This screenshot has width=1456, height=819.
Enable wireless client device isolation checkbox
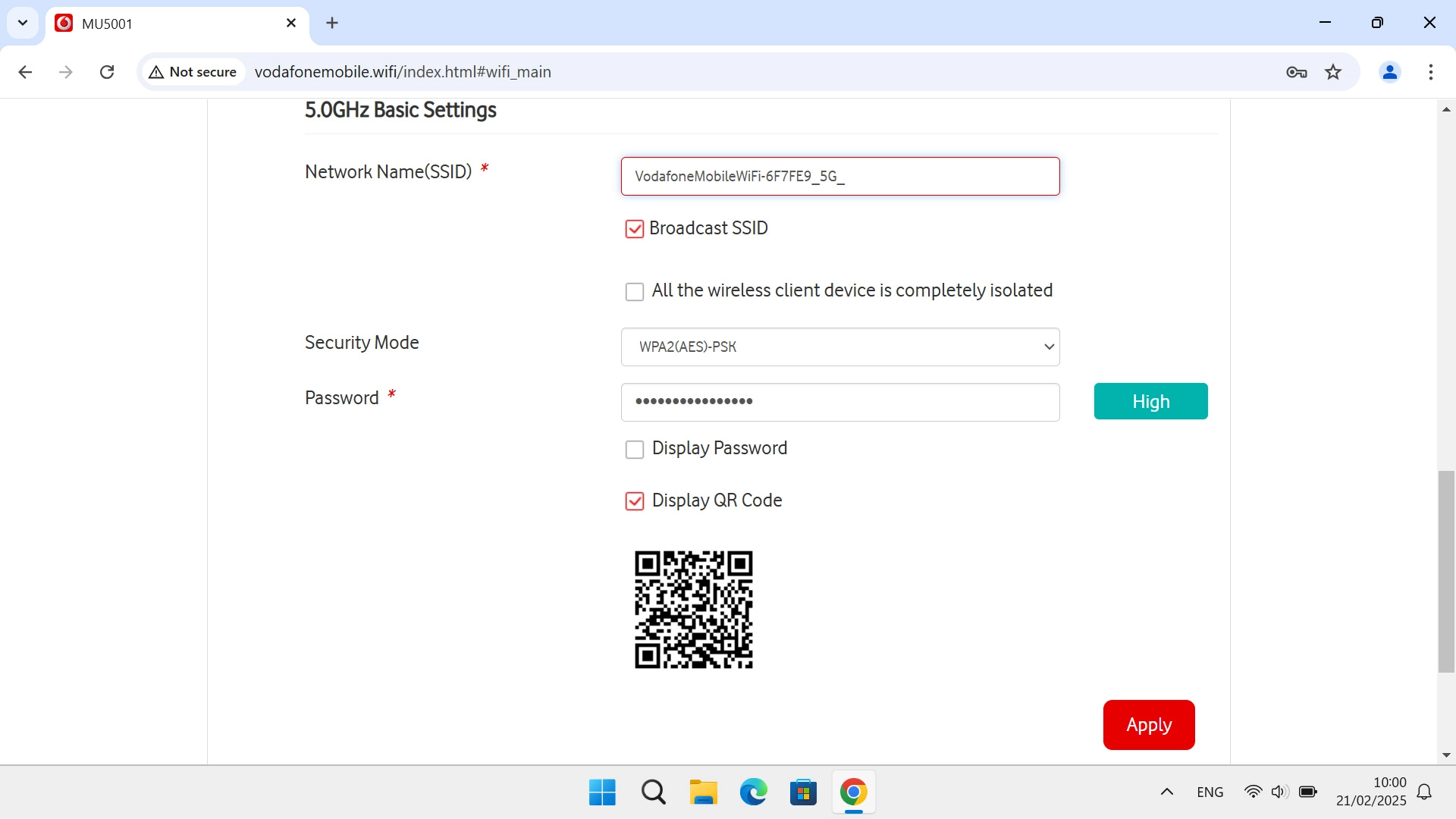coord(634,292)
